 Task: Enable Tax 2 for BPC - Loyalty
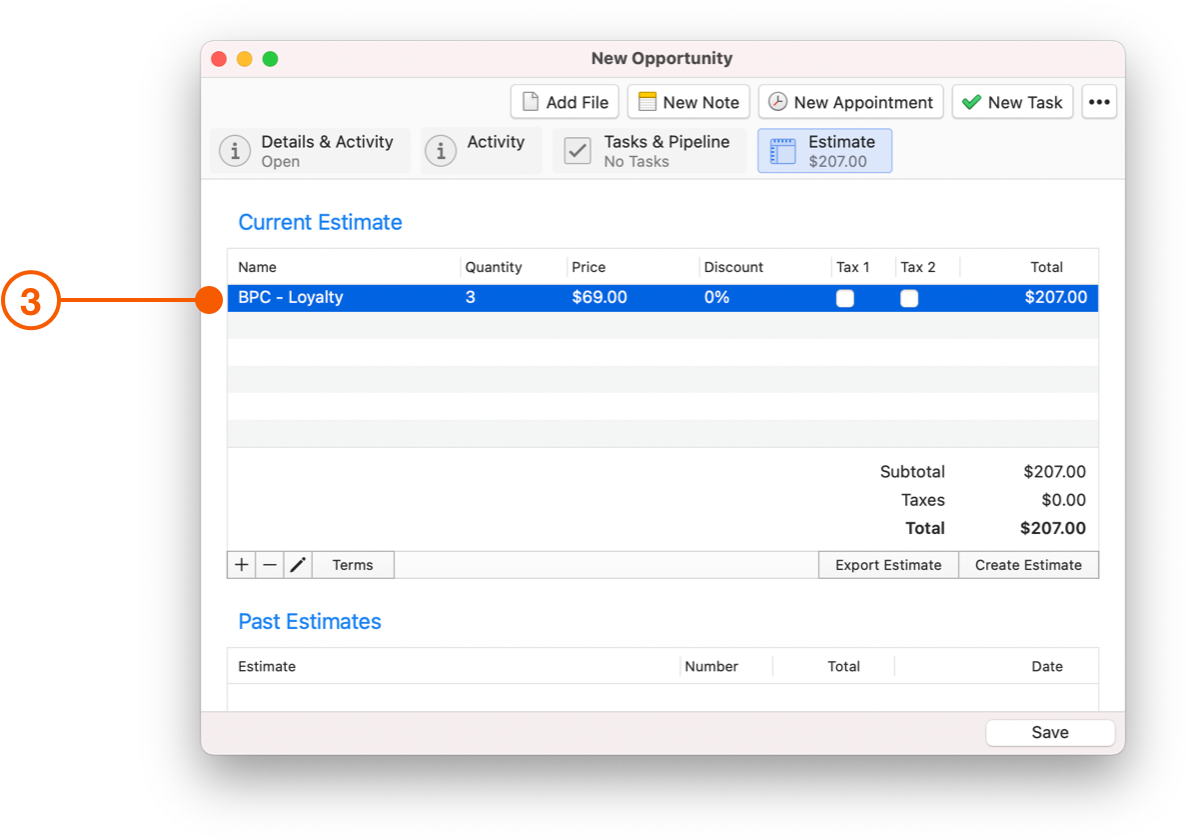point(908,298)
